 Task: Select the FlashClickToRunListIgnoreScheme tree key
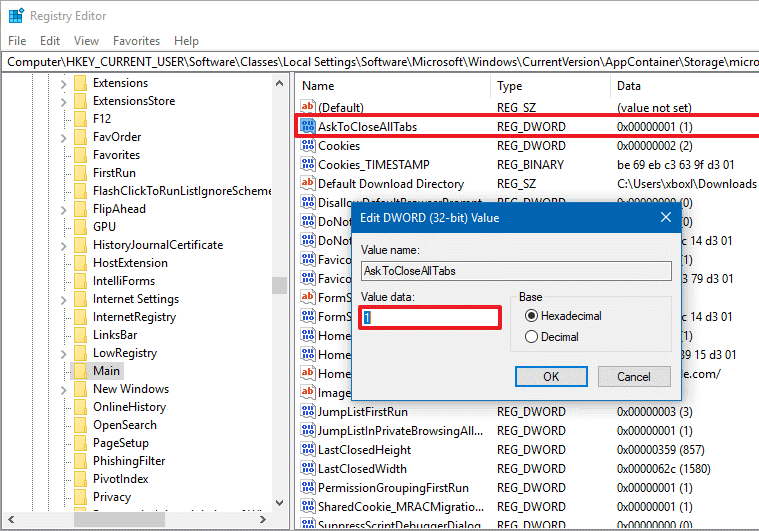click(182, 191)
